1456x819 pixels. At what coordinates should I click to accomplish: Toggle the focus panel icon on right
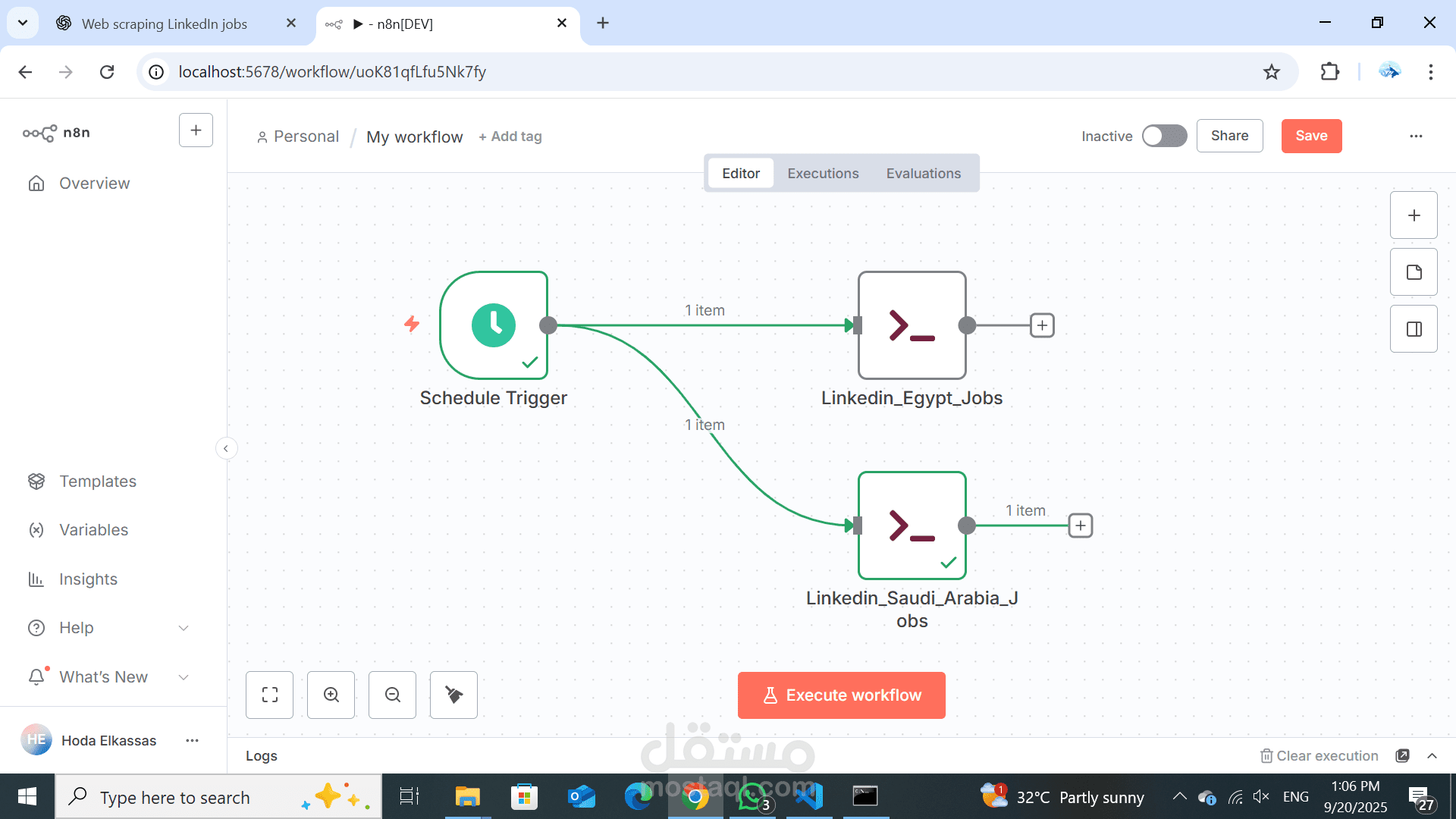click(x=1414, y=329)
